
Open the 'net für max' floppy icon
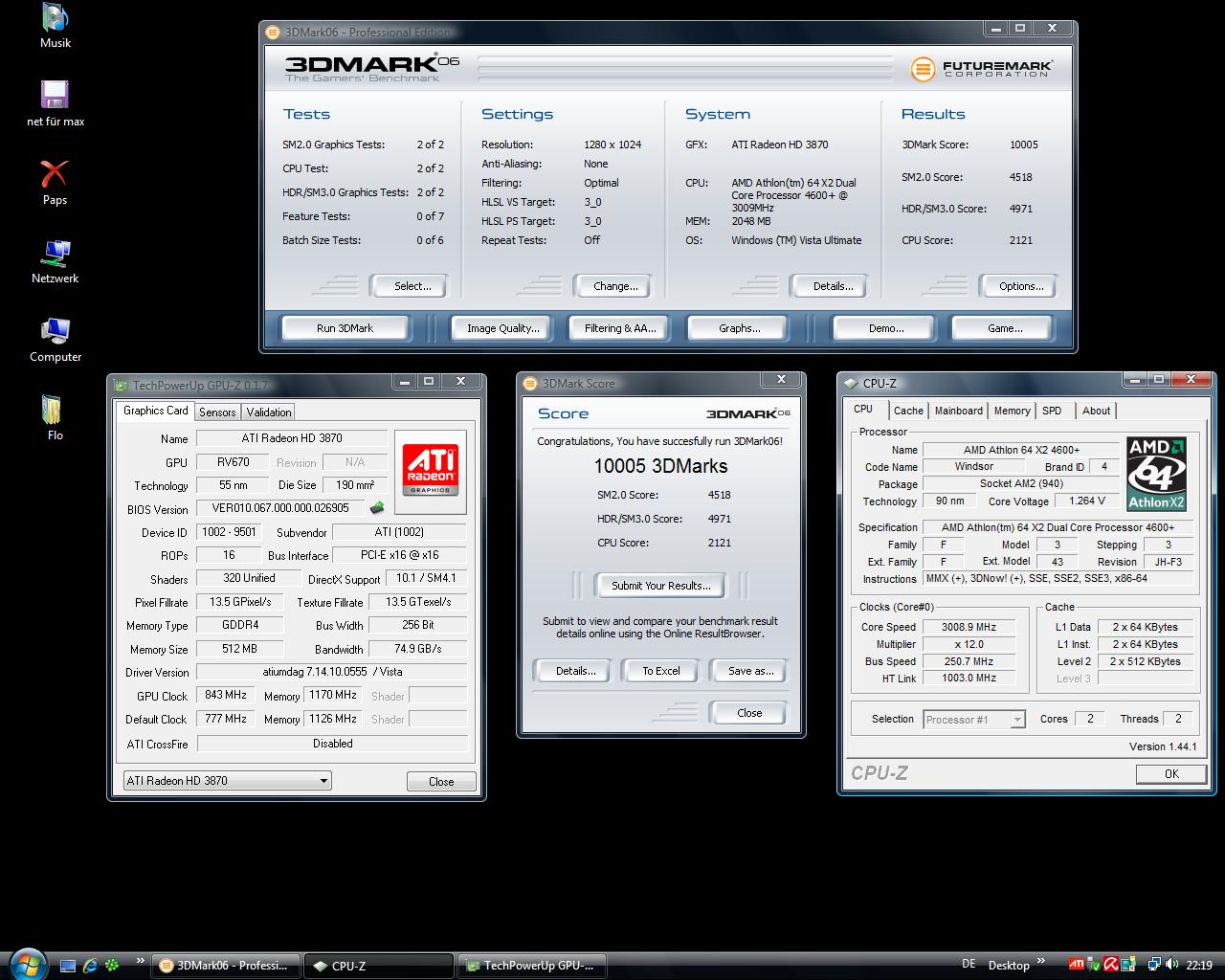point(56,104)
